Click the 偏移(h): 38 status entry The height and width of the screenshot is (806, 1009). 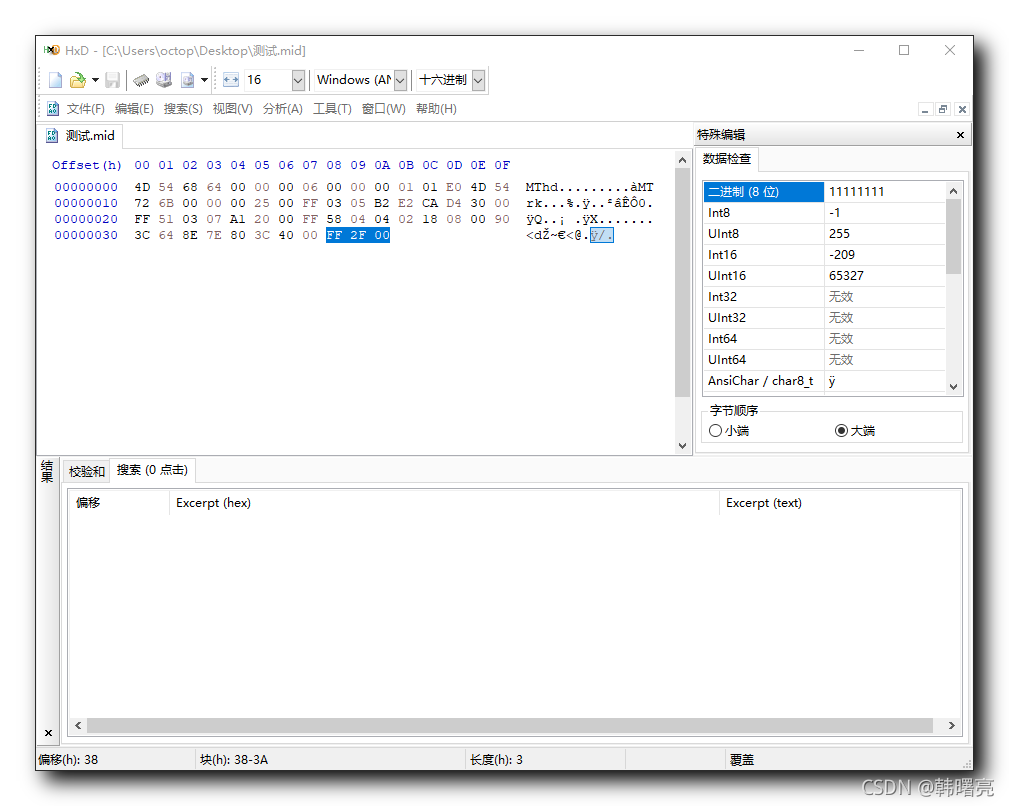tap(68, 760)
